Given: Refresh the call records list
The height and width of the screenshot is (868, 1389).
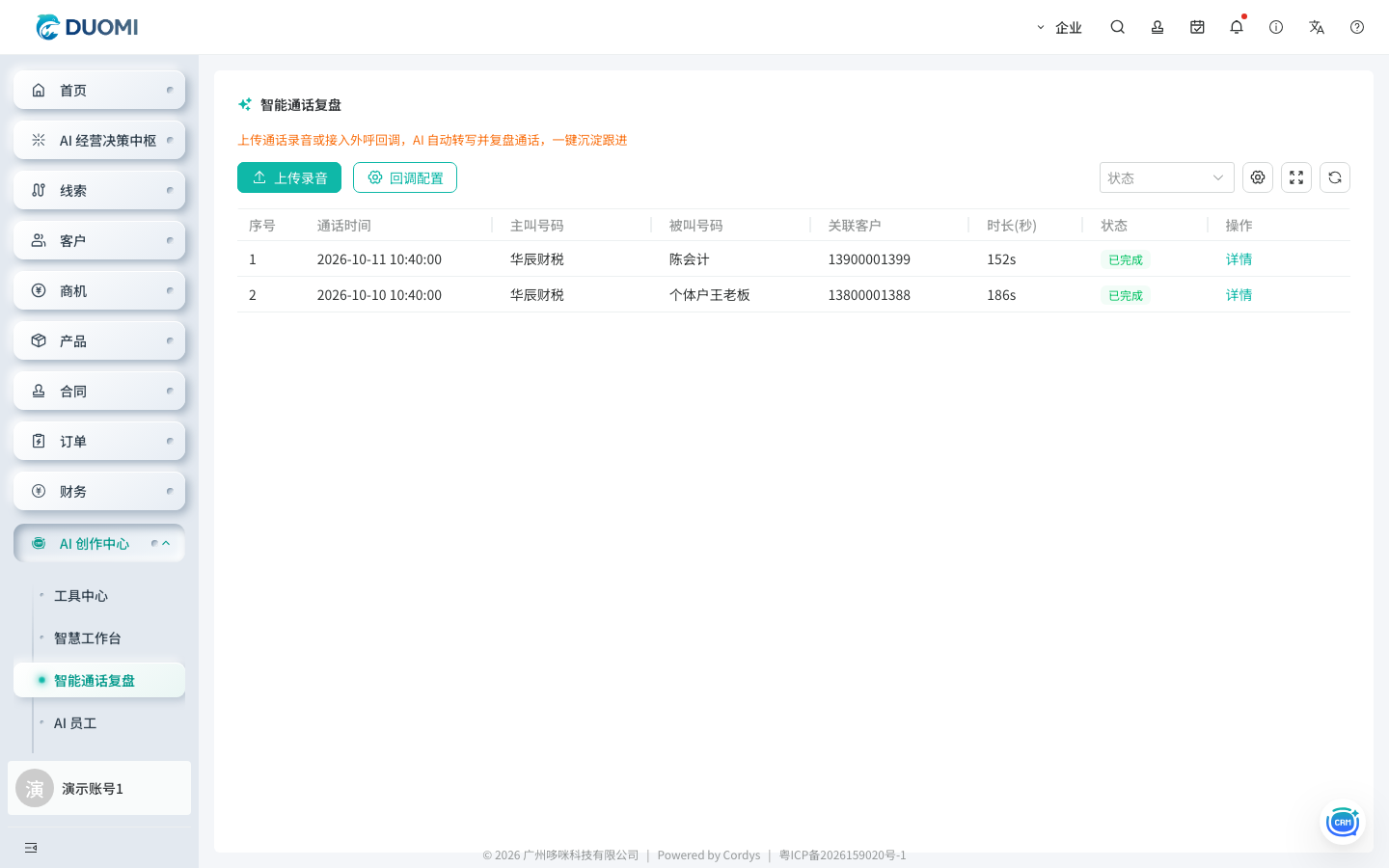Looking at the screenshot, I should click(1335, 177).
